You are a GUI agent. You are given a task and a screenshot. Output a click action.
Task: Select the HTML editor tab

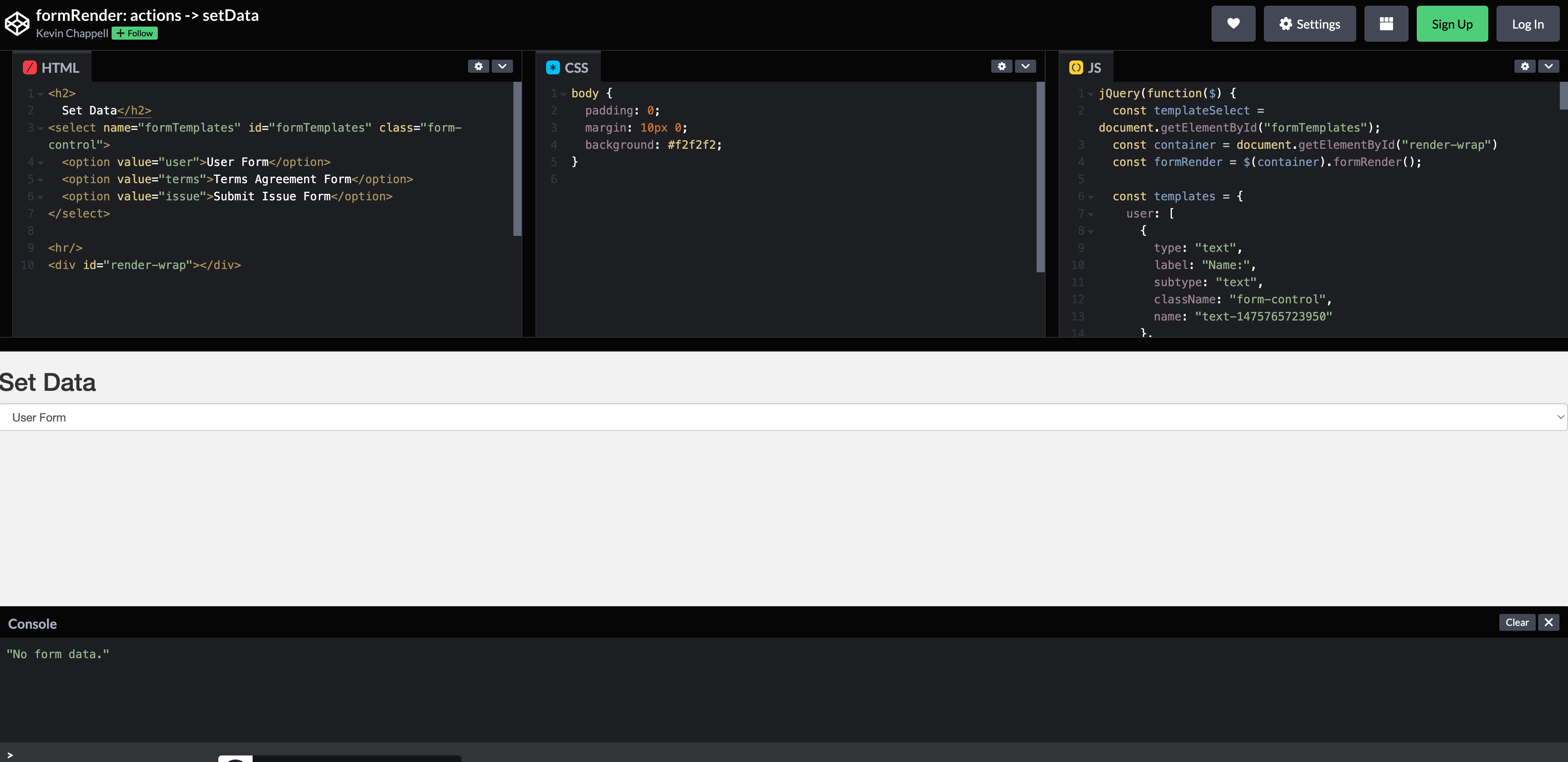point(52,67)
